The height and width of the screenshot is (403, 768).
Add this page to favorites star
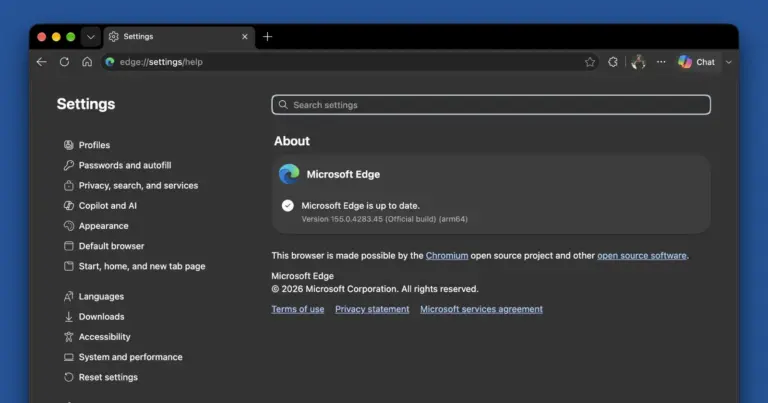click(x=590, y=62)
